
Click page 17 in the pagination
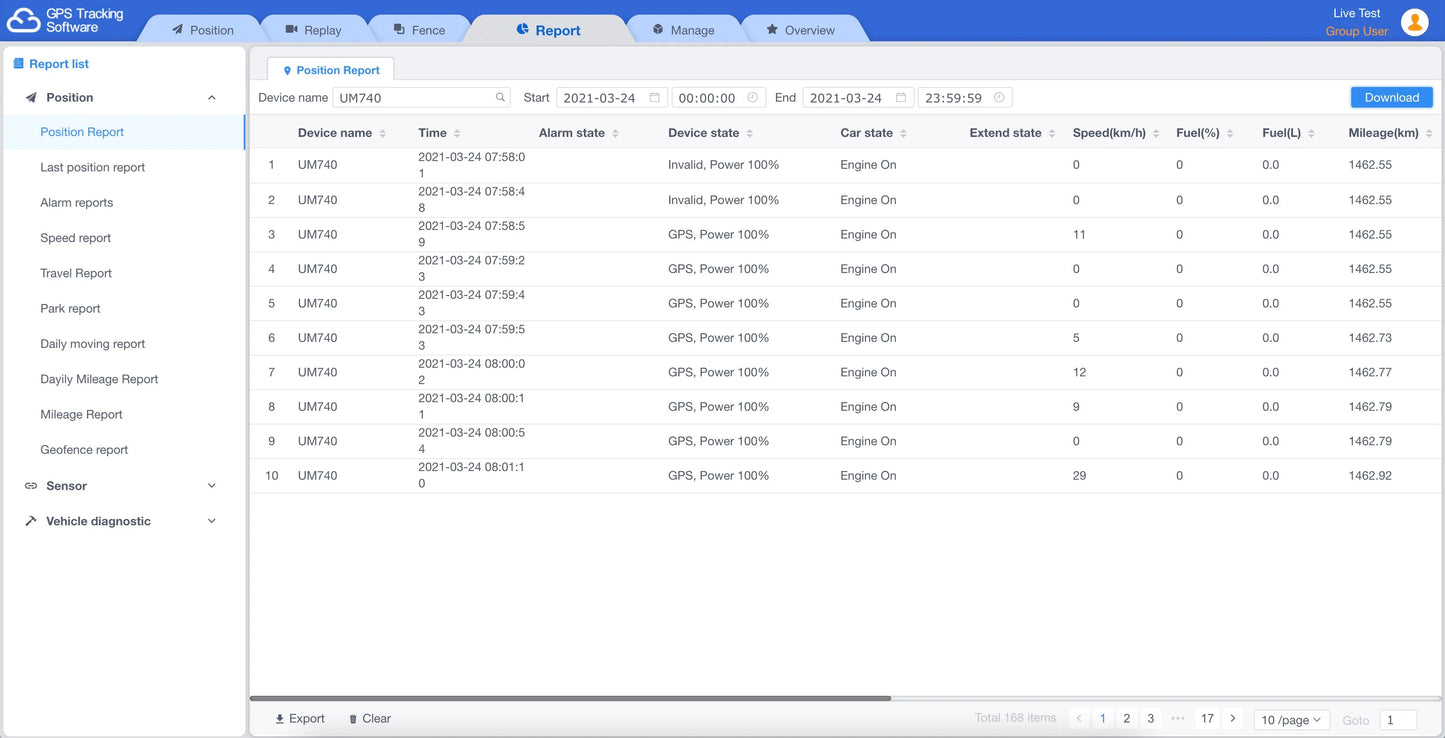coord(1206,718)
